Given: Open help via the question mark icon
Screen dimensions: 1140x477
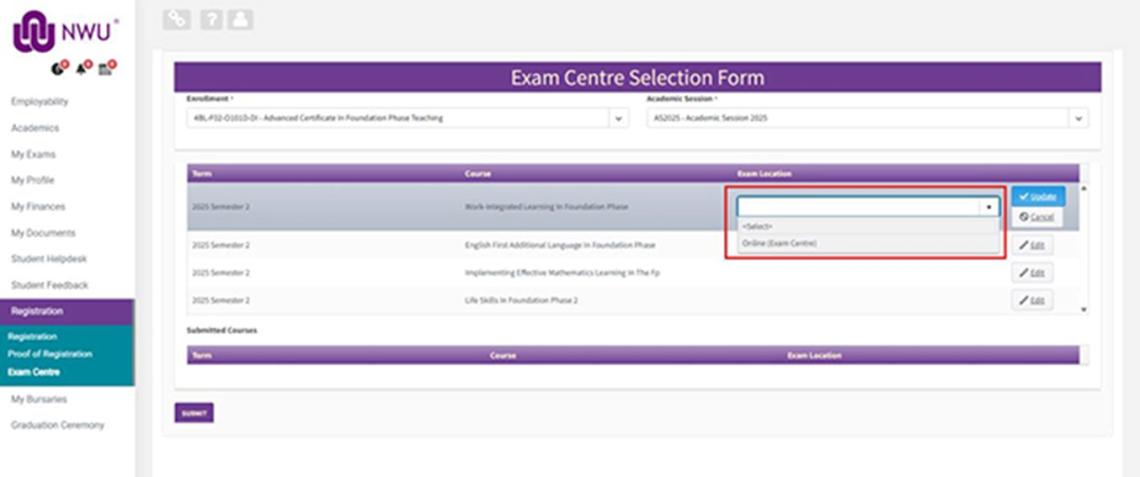Looking at the screenshot, I should 210,19.
